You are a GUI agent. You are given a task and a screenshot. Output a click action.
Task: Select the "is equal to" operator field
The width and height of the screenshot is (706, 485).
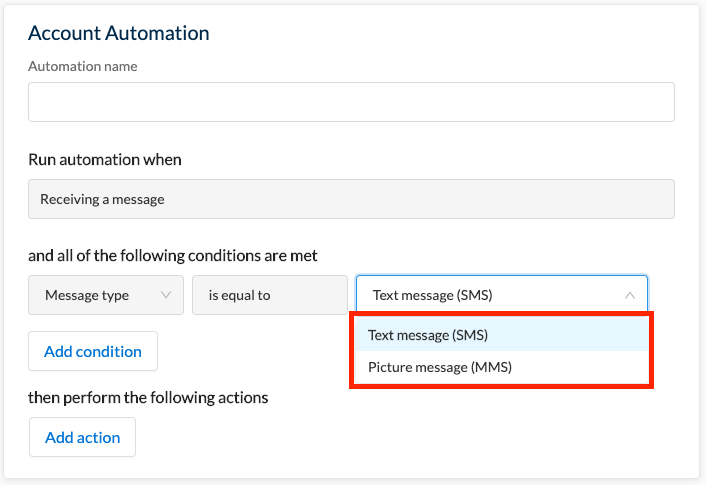[270, 295]
